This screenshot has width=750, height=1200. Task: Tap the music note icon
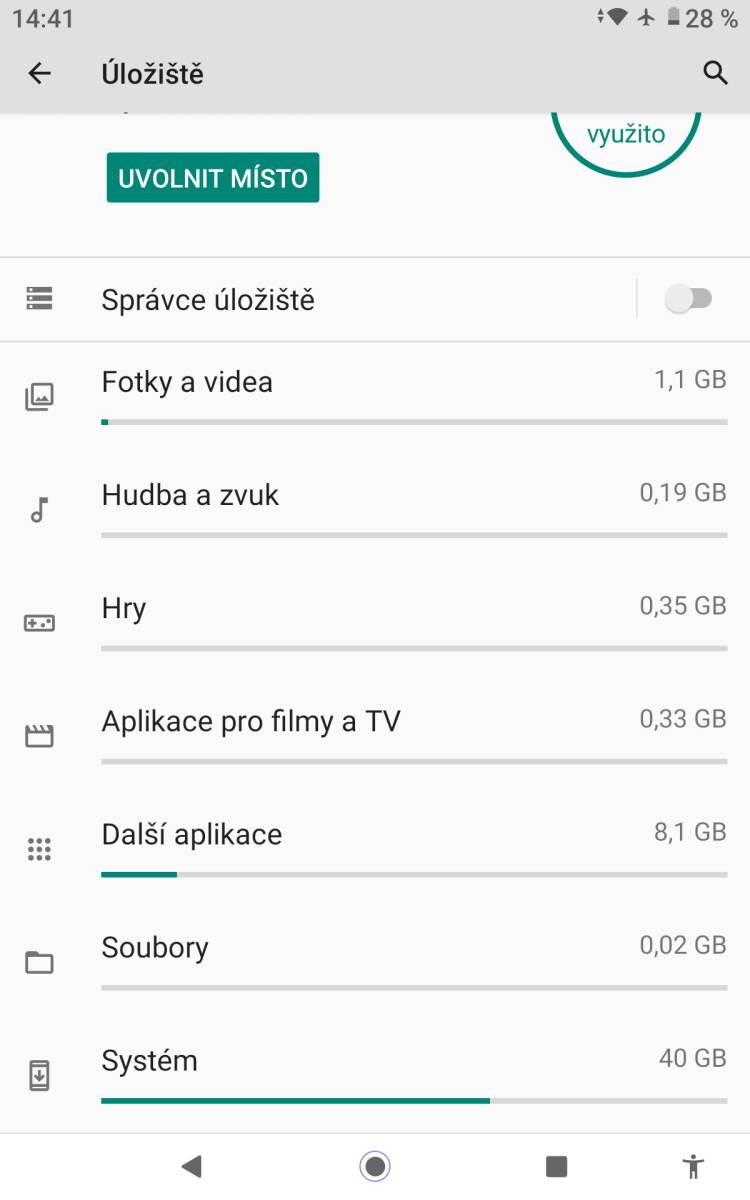(39, 510)
